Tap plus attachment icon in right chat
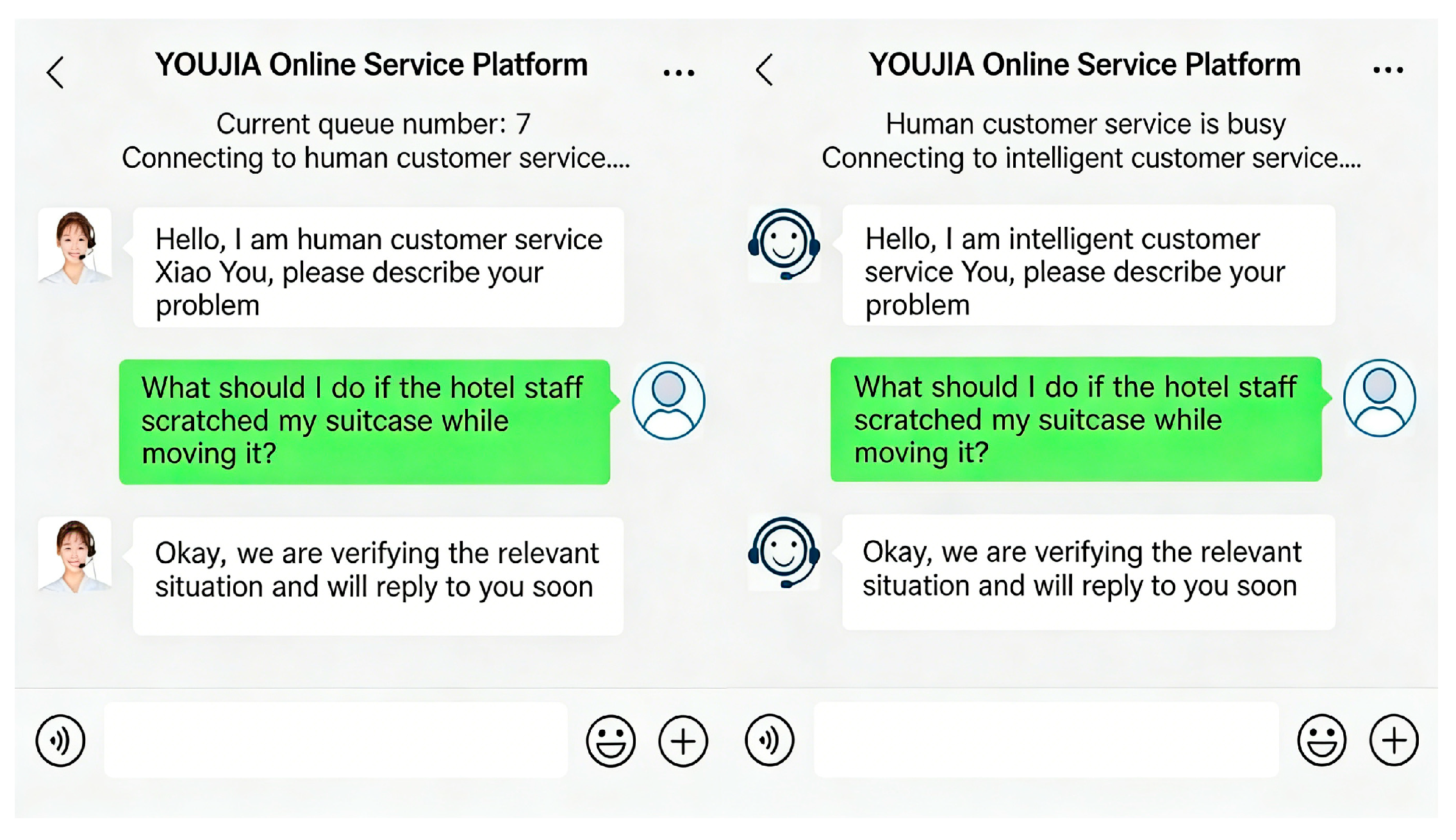The height and width of the screenshot is (840, 1456). tap(1394, 740)
